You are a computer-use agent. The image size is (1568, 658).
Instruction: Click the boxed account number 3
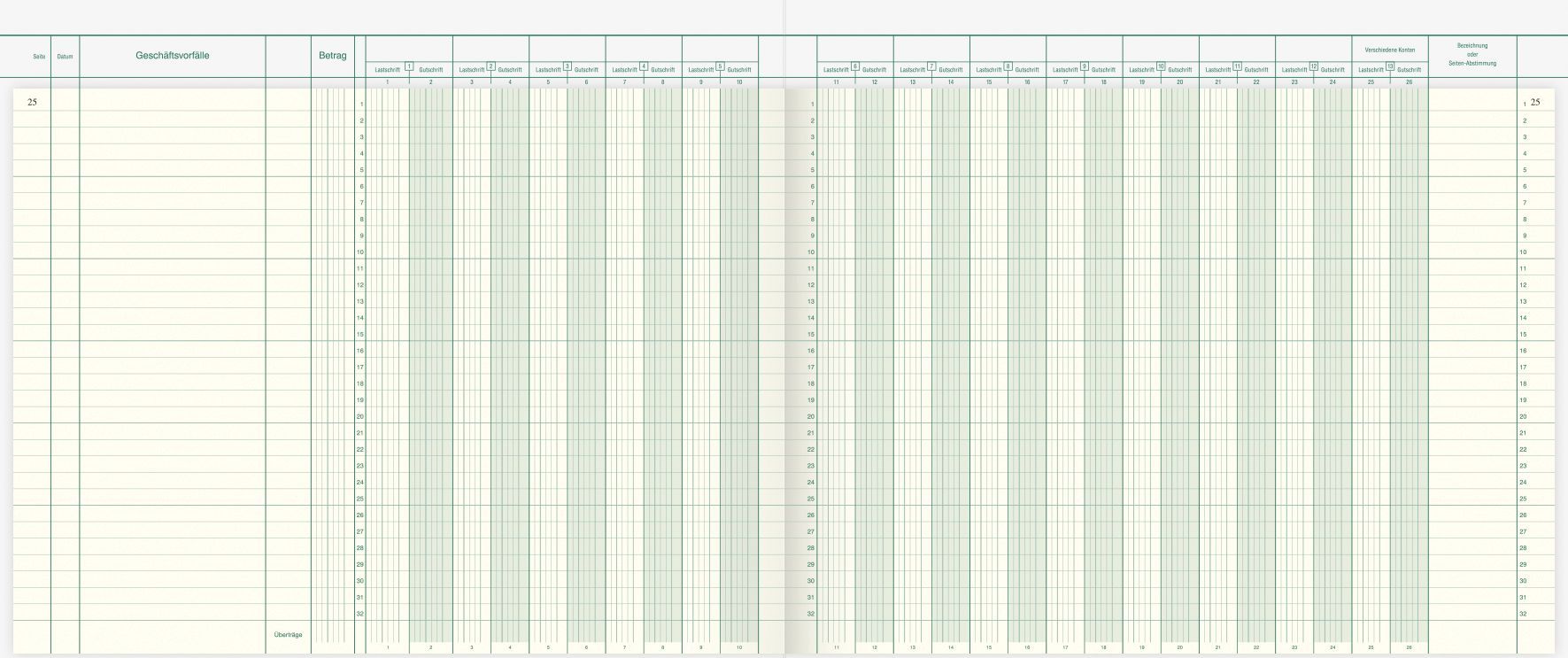click(568, 66)
